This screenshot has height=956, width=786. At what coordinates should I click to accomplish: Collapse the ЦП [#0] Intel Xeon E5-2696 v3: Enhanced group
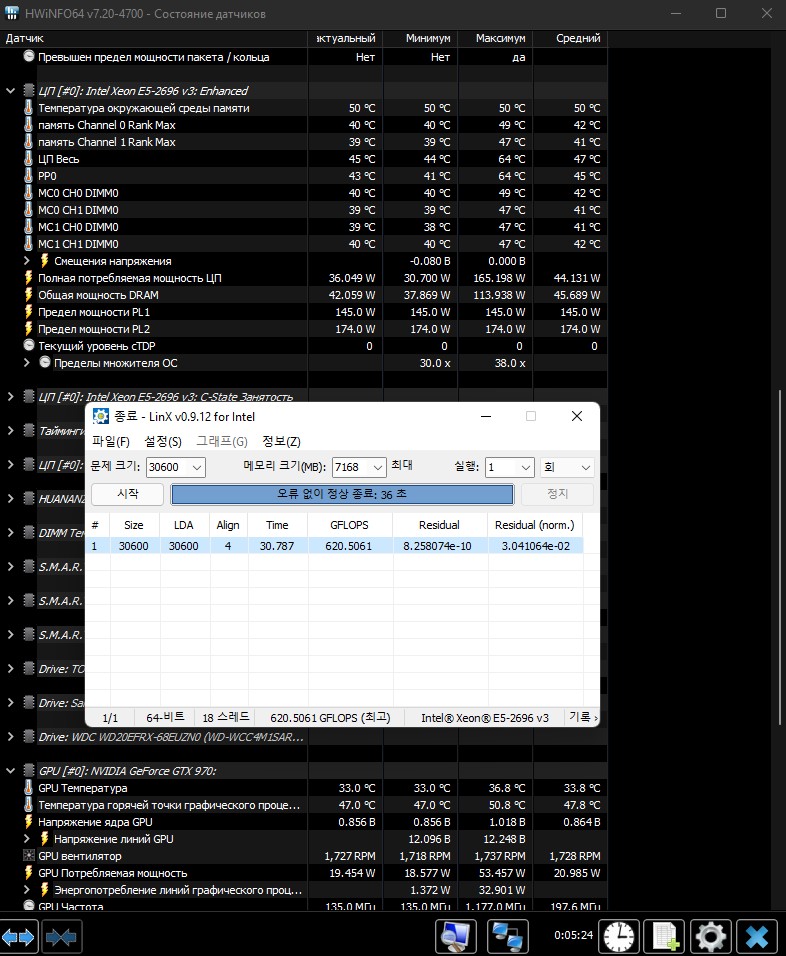pyautogui.click(x=10, y=90)
